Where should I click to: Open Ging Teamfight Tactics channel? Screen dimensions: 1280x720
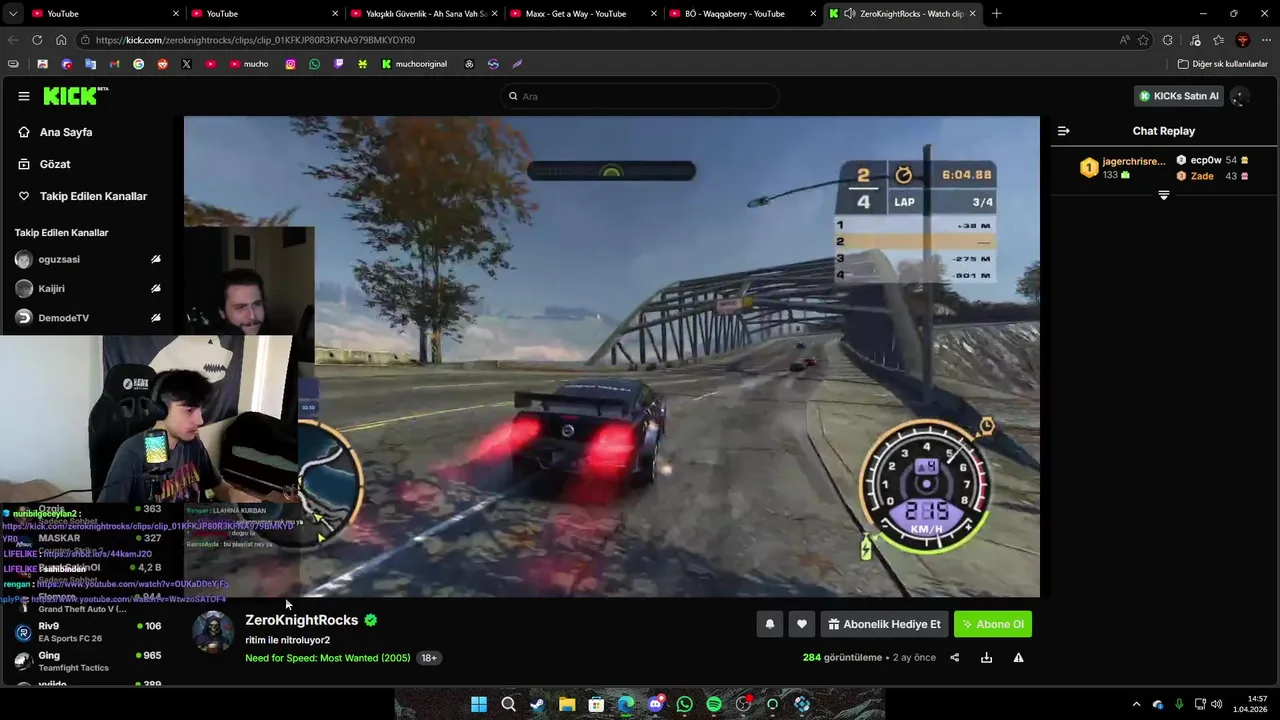tap(87, 661)
